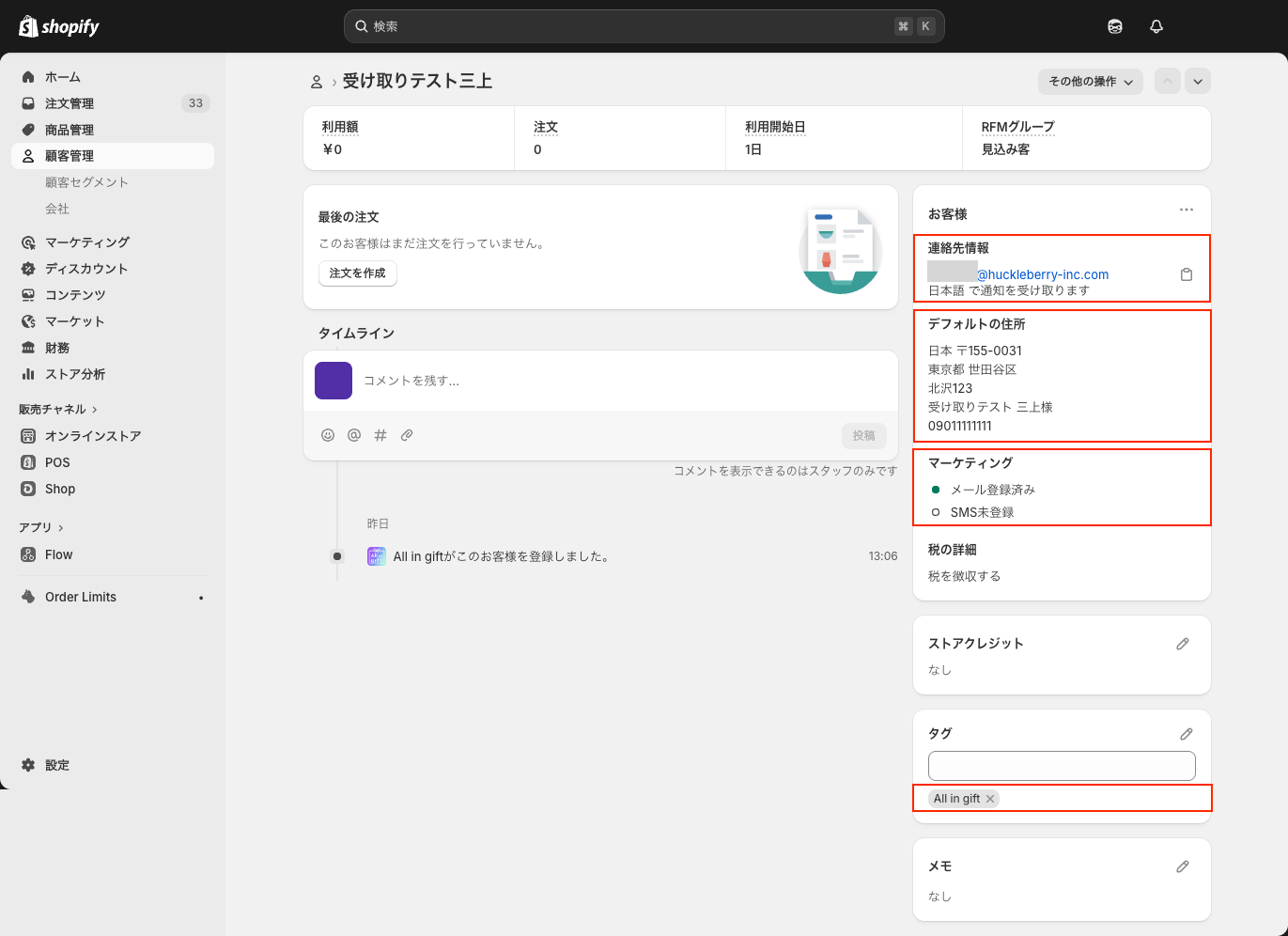The image size is (1288, 936).
Task: Open コンテンツ in the sidebar
Action: pyautogui.click(x=113, y=295)
